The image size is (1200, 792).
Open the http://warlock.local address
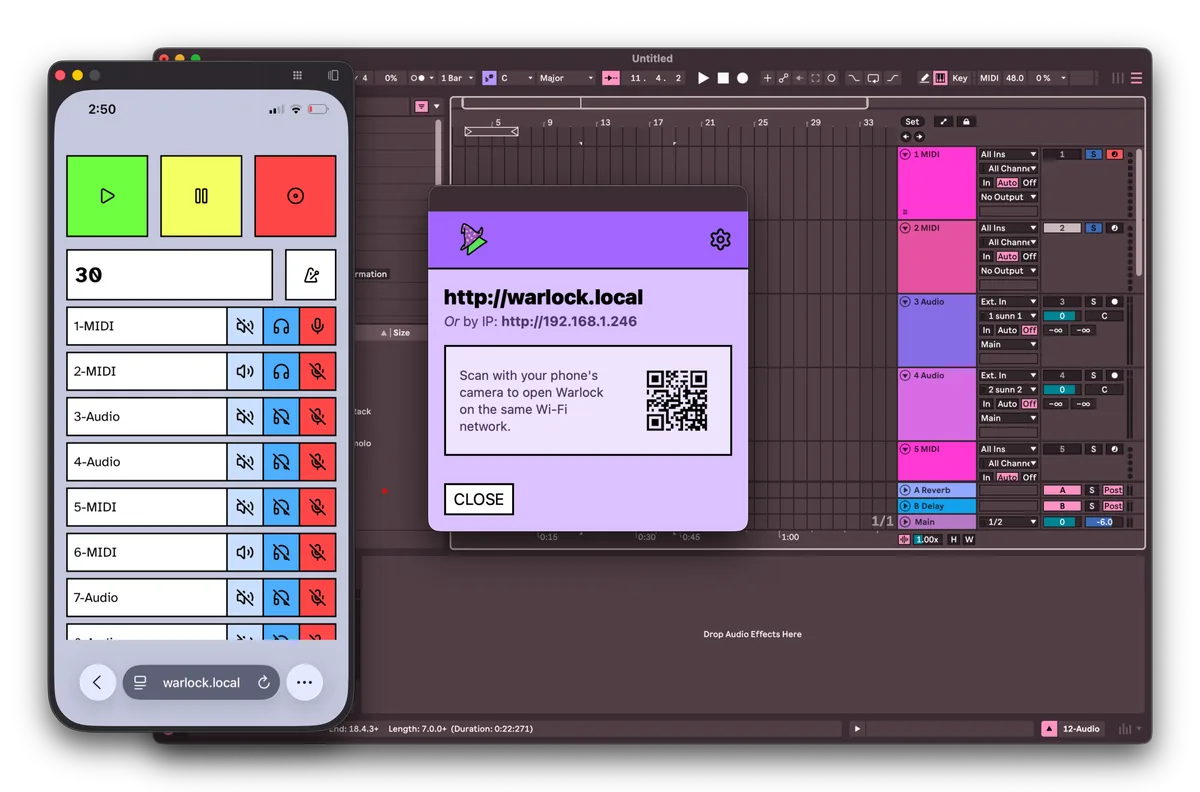point(543,297)
